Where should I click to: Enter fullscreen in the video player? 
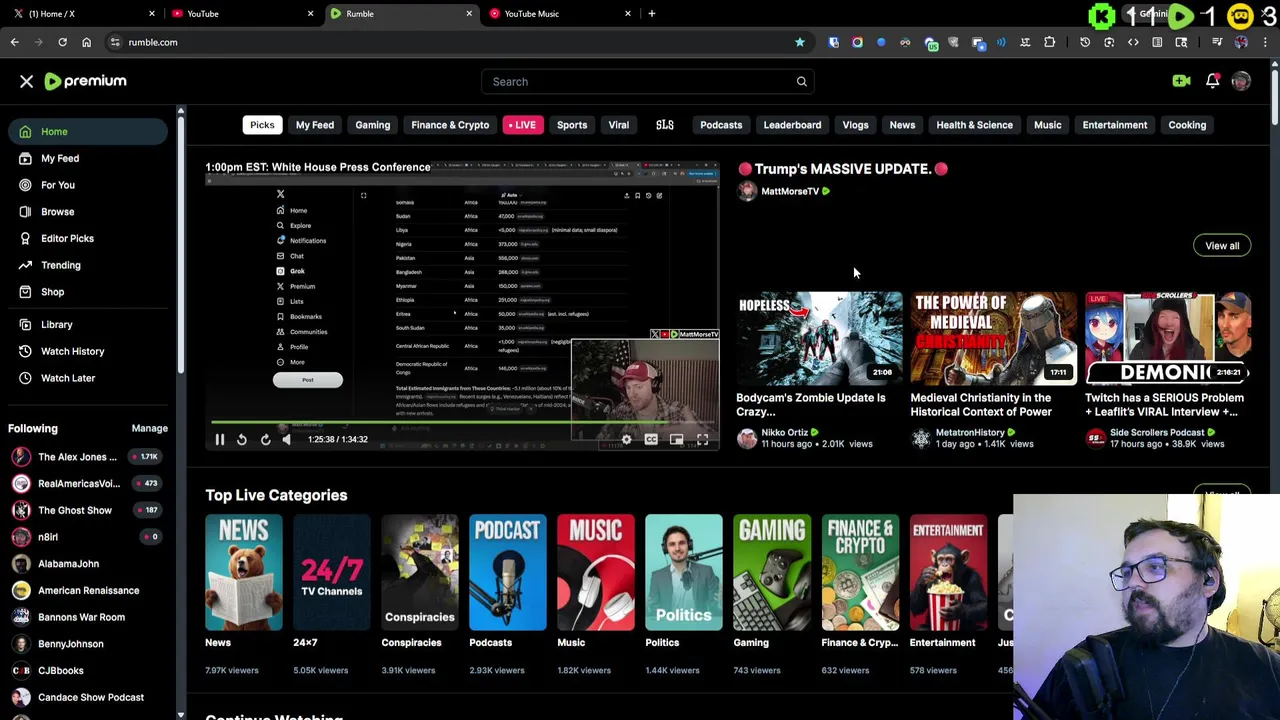702,439
